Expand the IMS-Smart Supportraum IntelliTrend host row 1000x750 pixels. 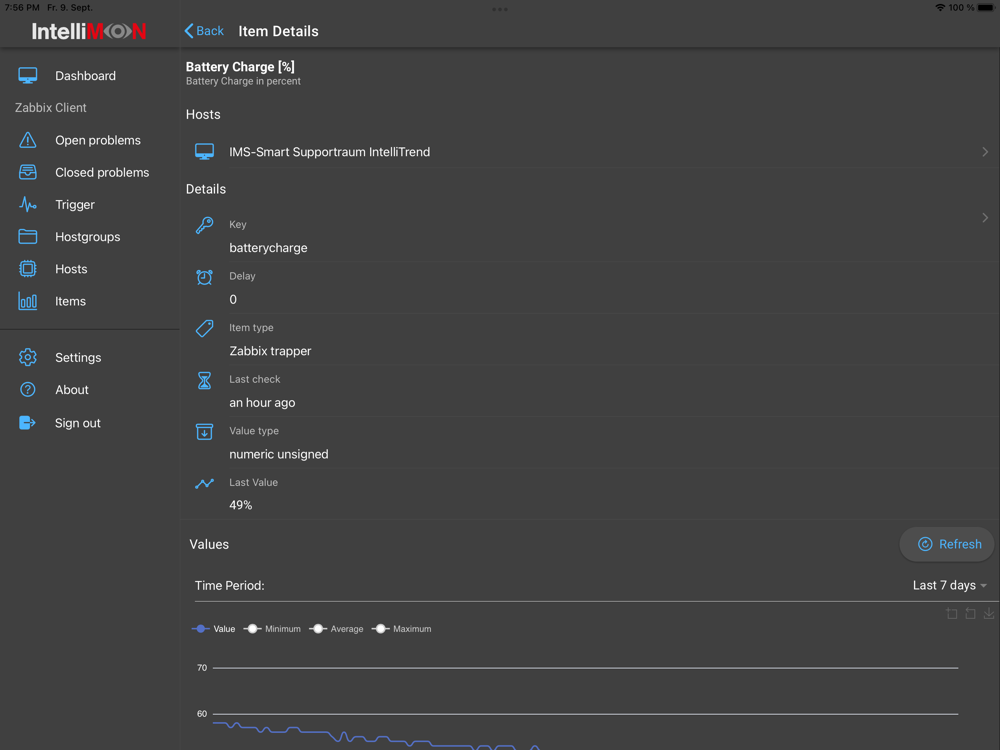pyautogui.click(x=592, y=152)
